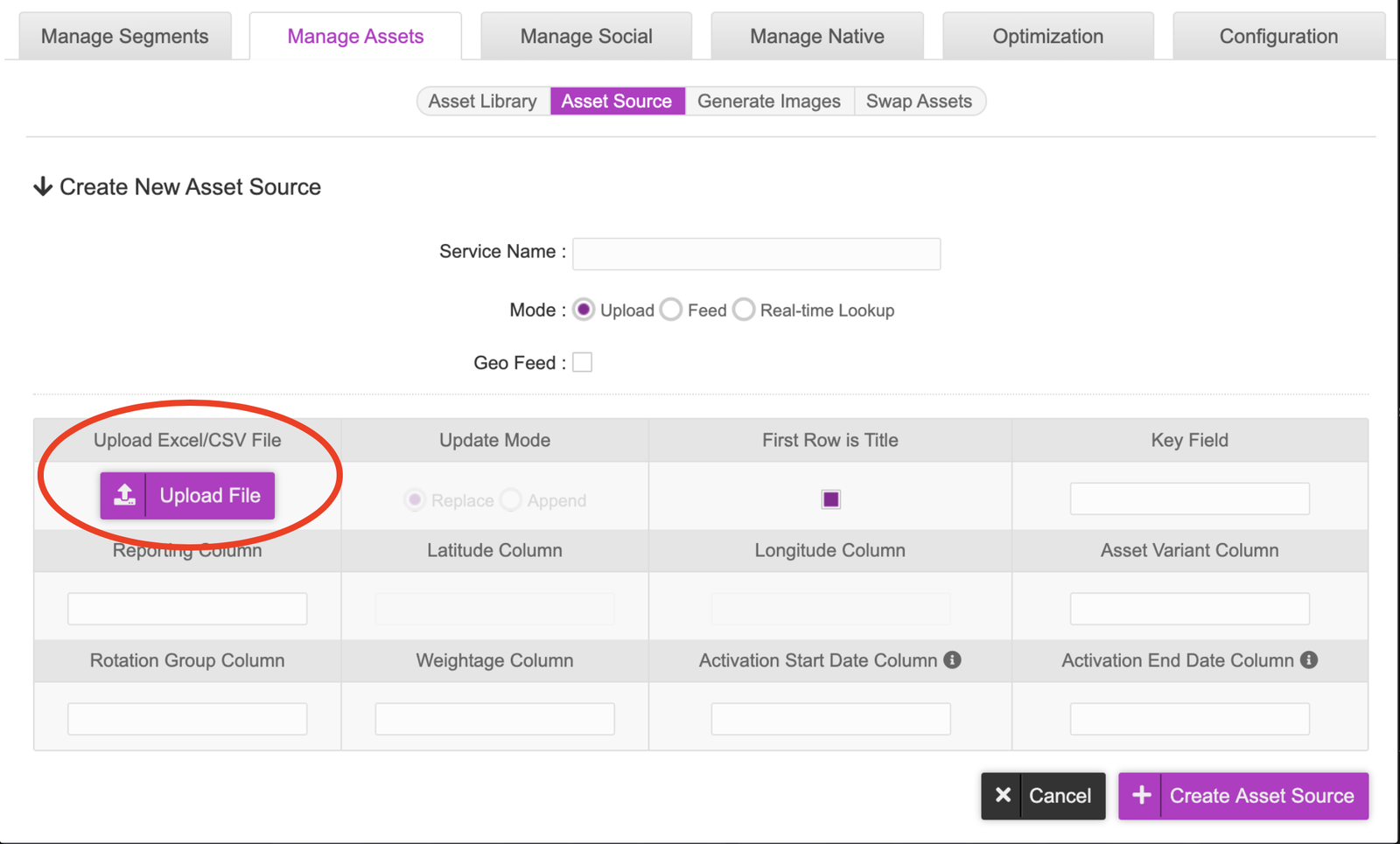
Task: Click the Key Field input box
Action: tap(1189, 499)
